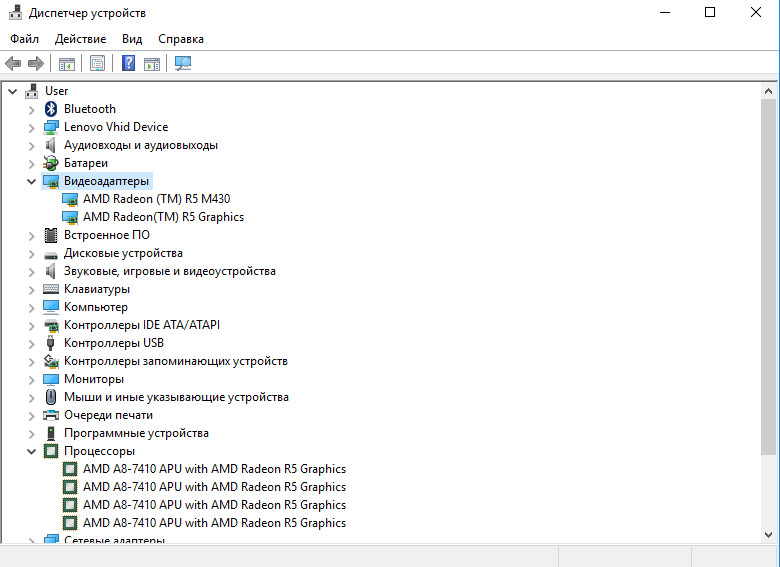Click the Клавиатуры keyboard icon
The height and width of the screenshot is (567, 780).
point(51,289)
